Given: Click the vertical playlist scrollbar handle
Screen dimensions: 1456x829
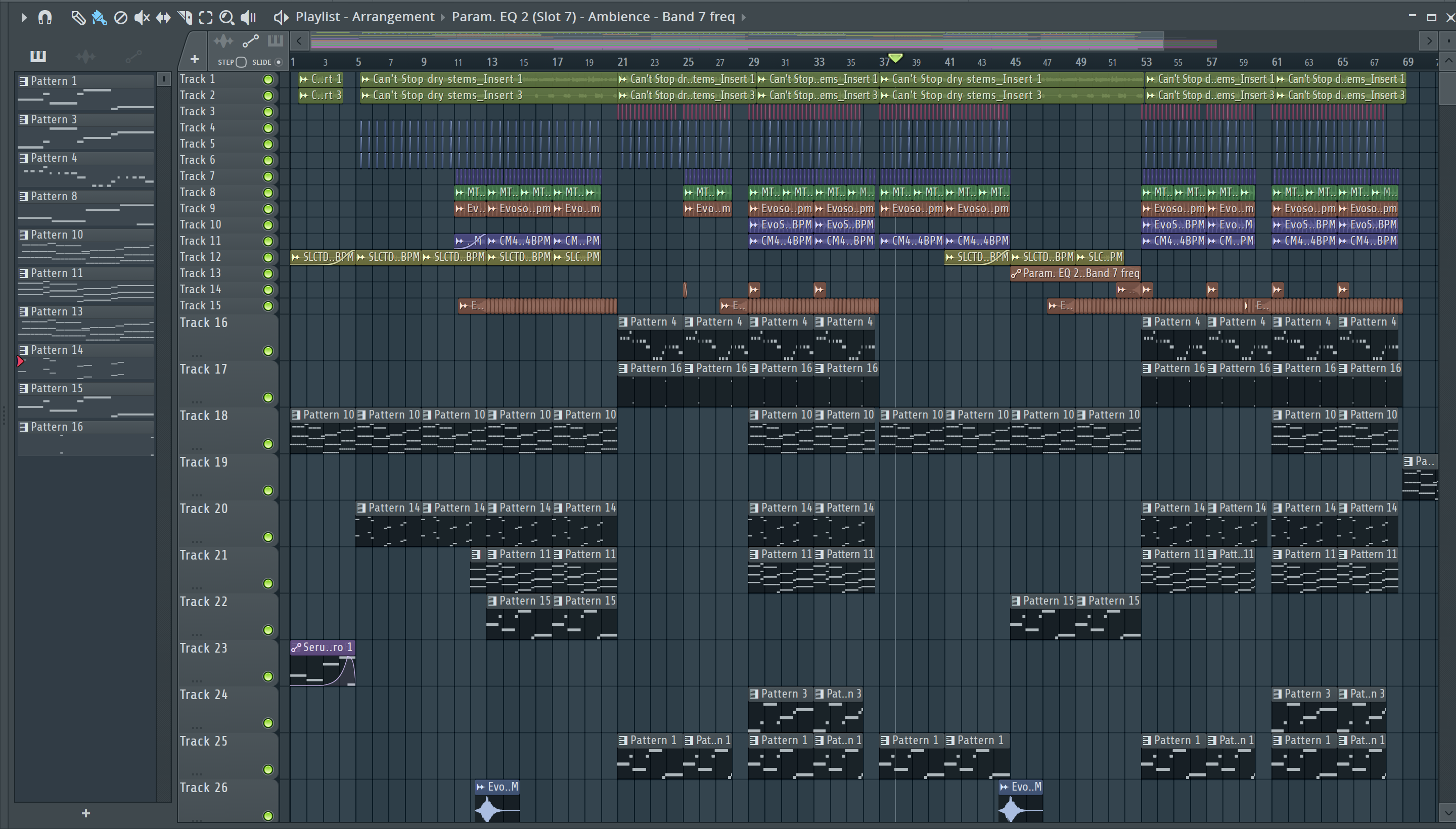Looking at the screenshot, I should coord(1448,88).
